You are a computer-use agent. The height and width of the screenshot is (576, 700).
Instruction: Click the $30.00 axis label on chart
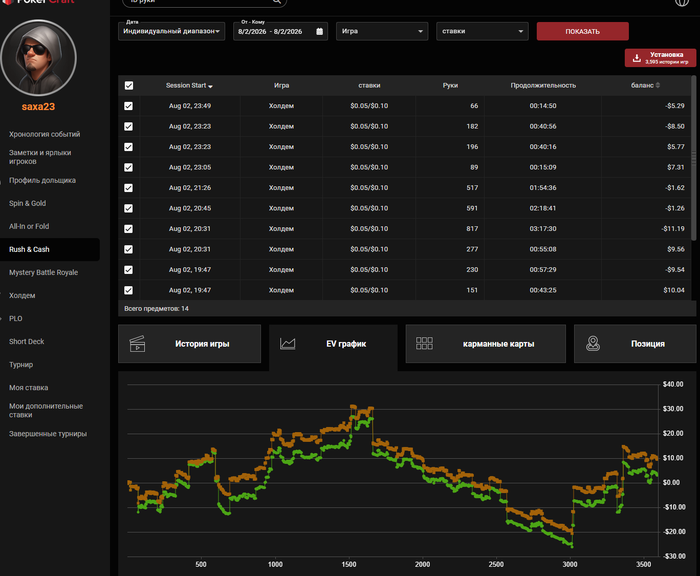point(673,409)
